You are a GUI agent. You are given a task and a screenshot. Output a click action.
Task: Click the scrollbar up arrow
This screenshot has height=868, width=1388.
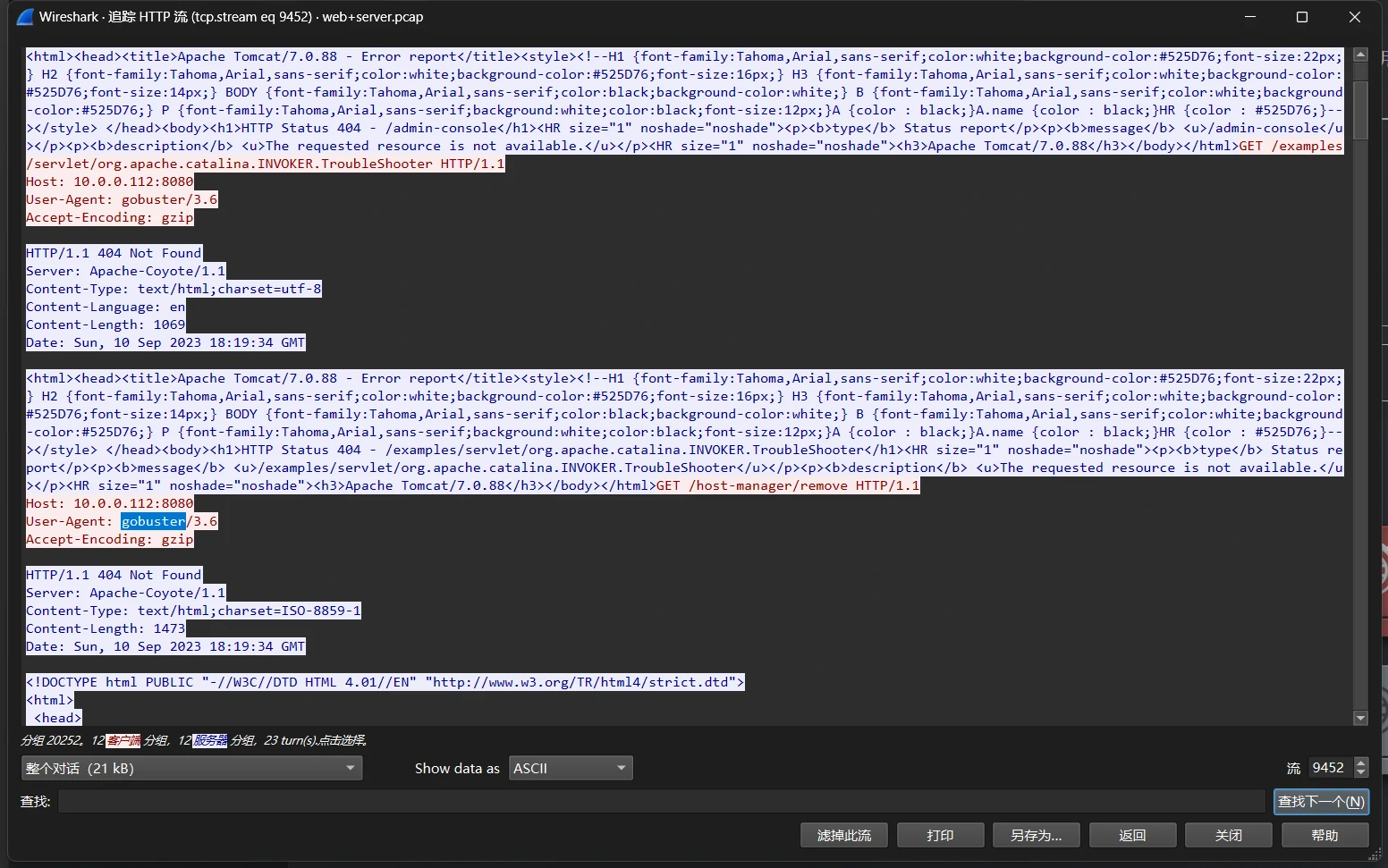[1360, 55]
